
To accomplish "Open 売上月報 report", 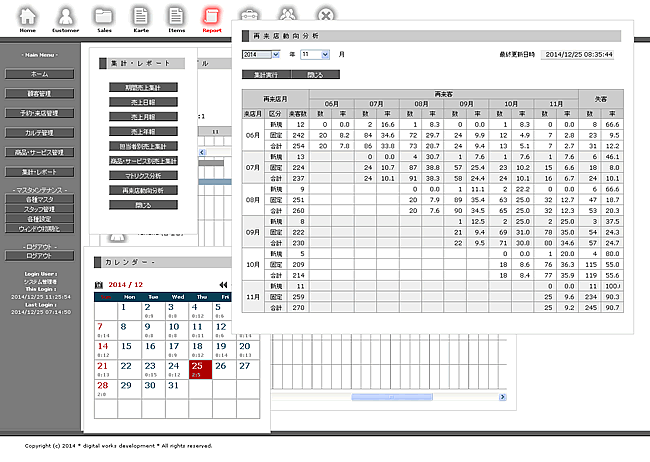I will 143,117.
